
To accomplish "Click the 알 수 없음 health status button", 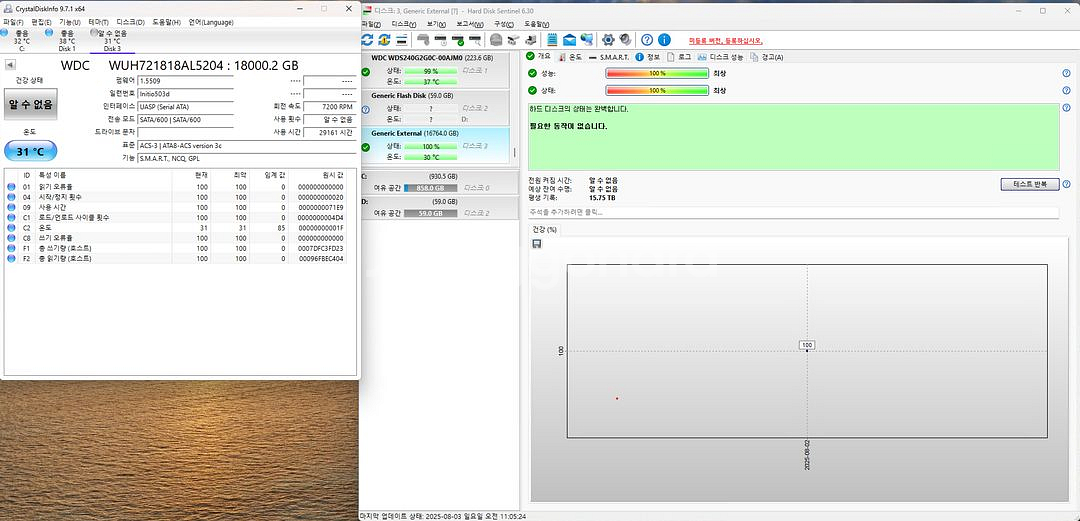I will 31,105.
